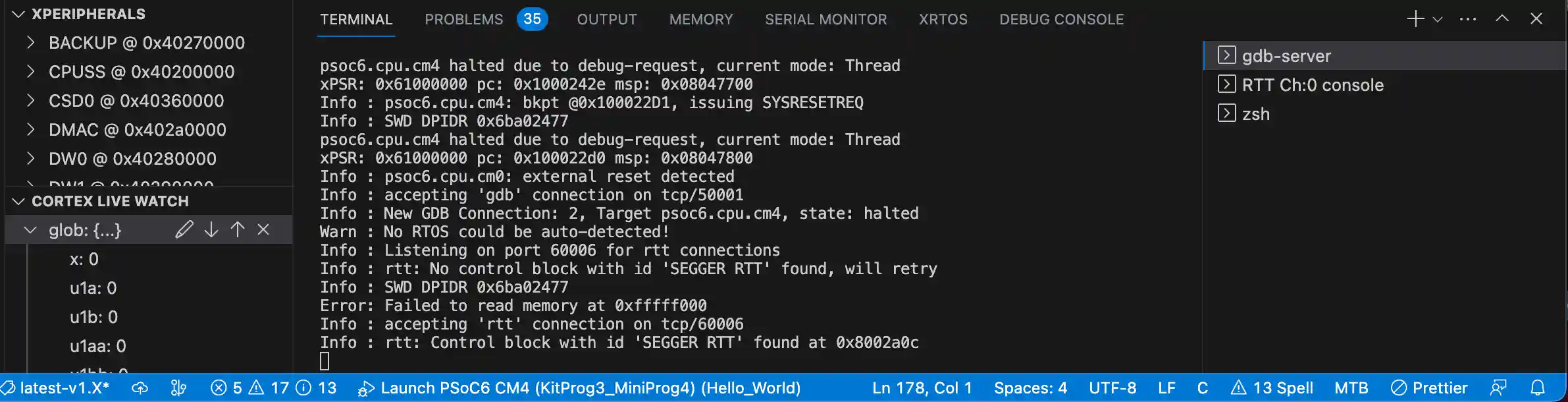The image size is (1568, 402).
Task: Edit the glob watch expression with pencil icon
Action: pos(184,229)
